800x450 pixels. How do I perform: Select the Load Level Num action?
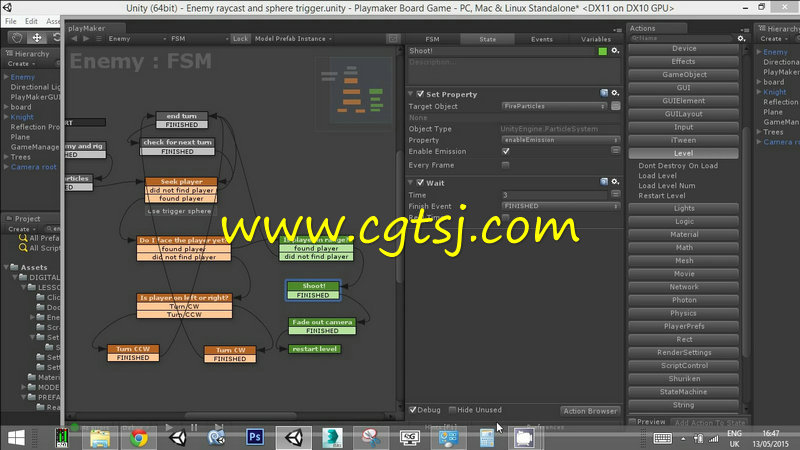tap(666, 186)
